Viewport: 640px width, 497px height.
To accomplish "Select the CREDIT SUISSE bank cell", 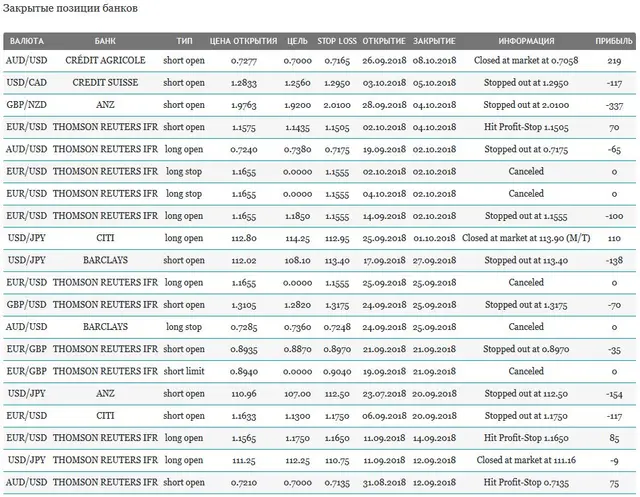I will coord(105,82).
